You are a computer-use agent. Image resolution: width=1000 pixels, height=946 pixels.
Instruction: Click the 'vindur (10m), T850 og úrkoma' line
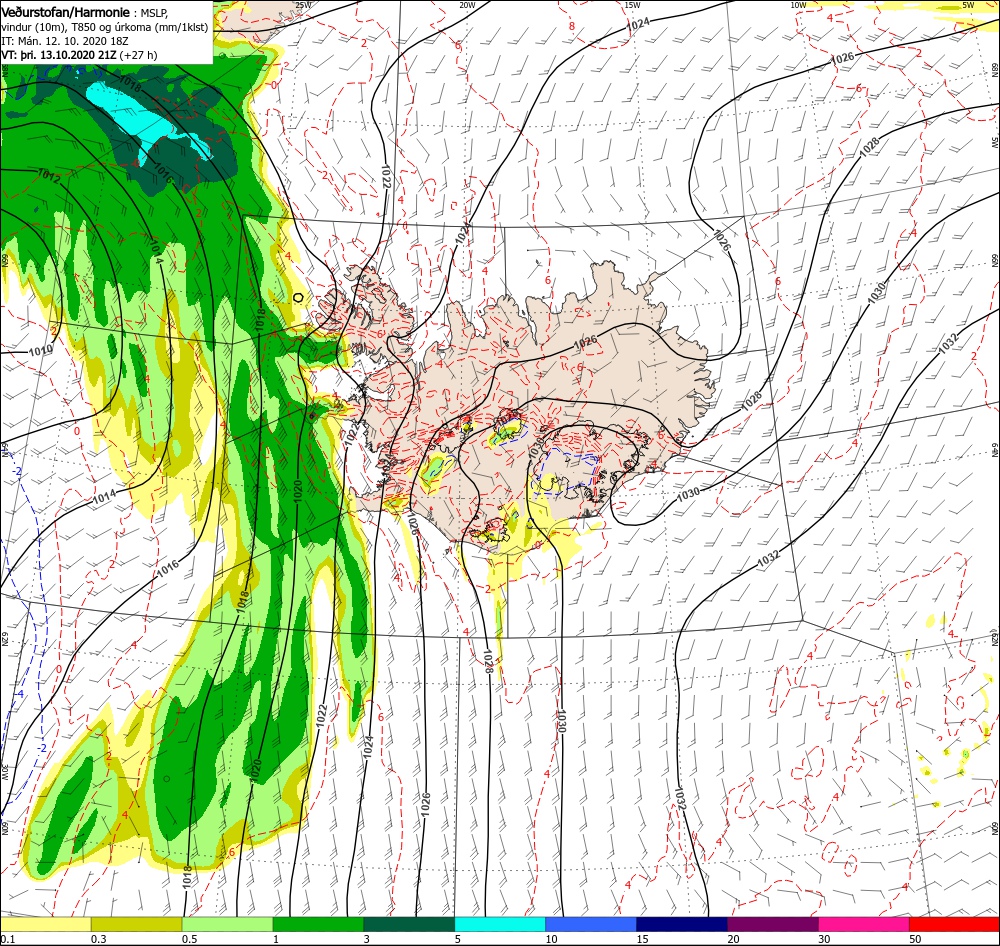[x=105, y=27]
